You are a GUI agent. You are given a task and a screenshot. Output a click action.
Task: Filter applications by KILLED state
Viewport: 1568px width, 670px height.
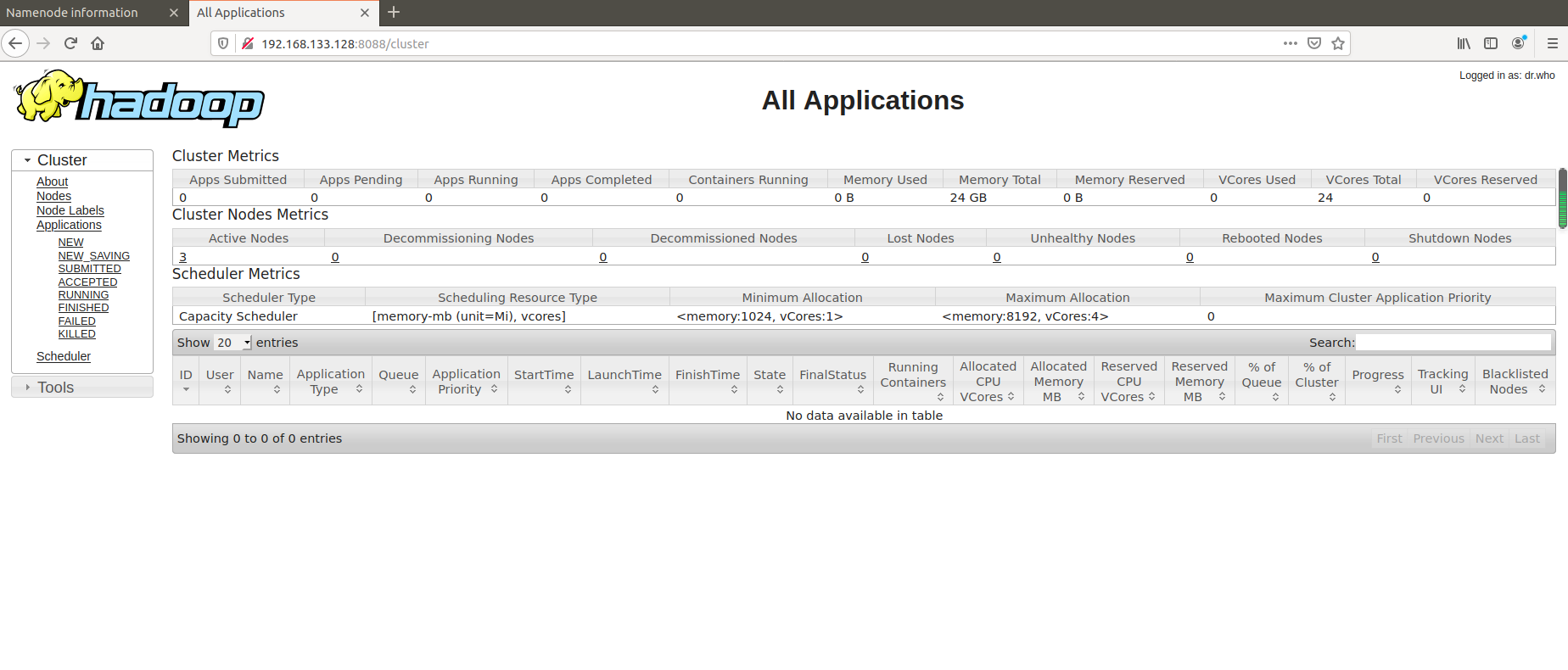(76, 334)
